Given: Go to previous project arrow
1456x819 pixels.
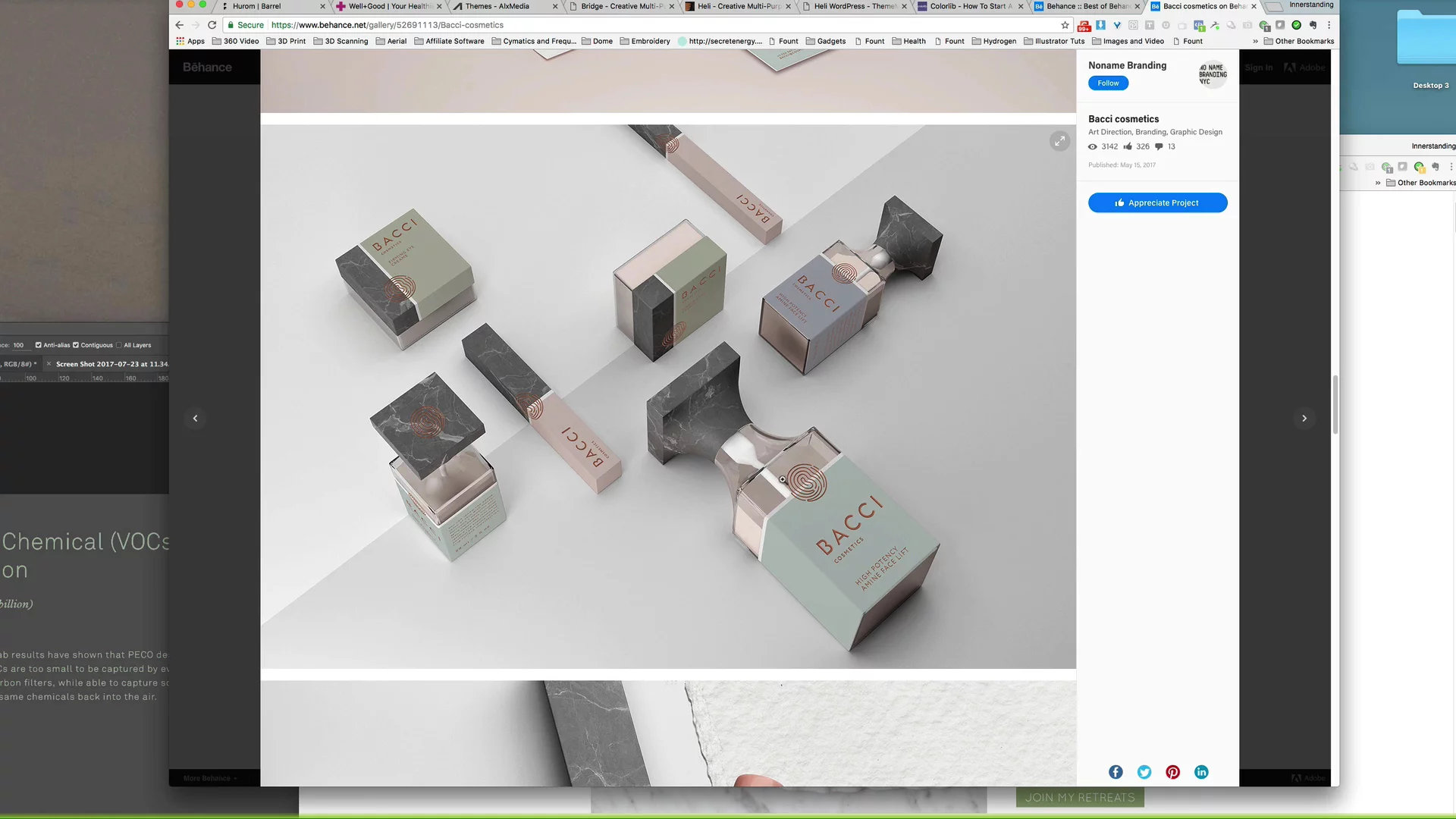Looking at the screenshot, I should tap(195, 418).
